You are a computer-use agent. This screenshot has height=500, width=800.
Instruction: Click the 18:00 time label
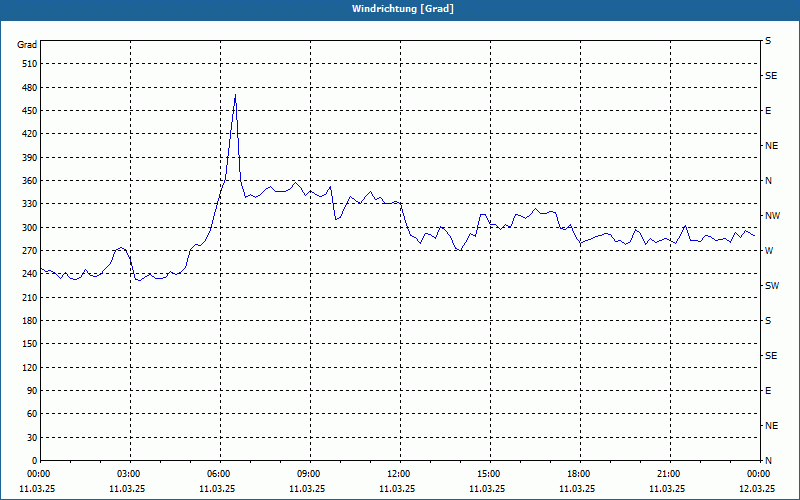(581, 474)
